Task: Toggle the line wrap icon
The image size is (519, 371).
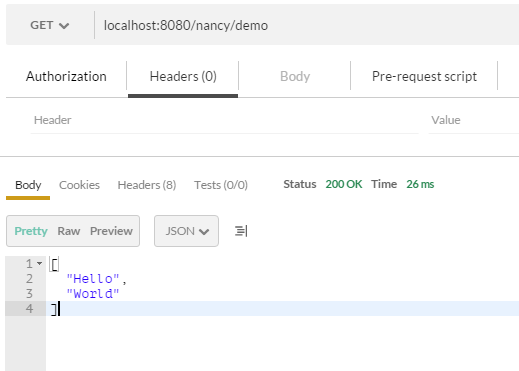Action: [241, 231]
